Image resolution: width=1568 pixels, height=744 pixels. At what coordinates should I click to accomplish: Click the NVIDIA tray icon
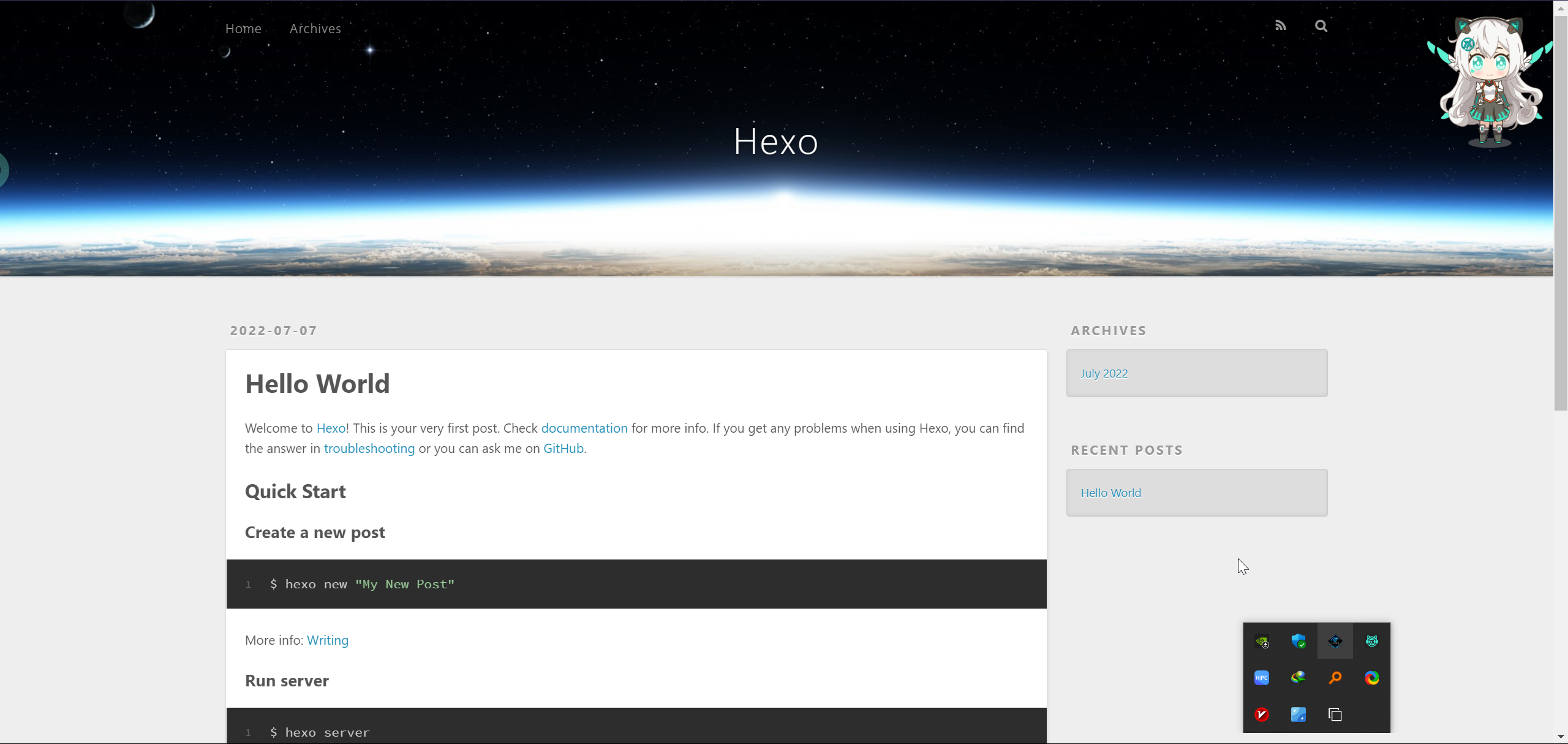pyautogui.click(x=1262, y=642)
